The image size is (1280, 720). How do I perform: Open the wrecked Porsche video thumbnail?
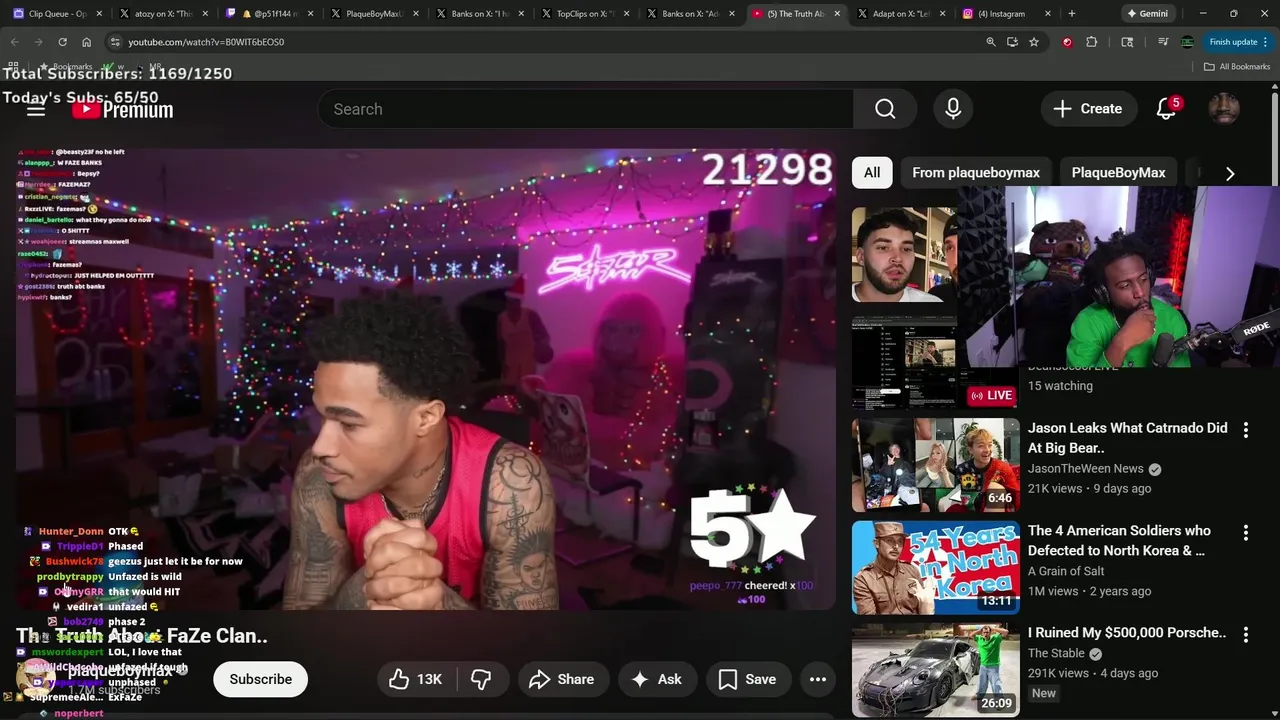point(936,670)
